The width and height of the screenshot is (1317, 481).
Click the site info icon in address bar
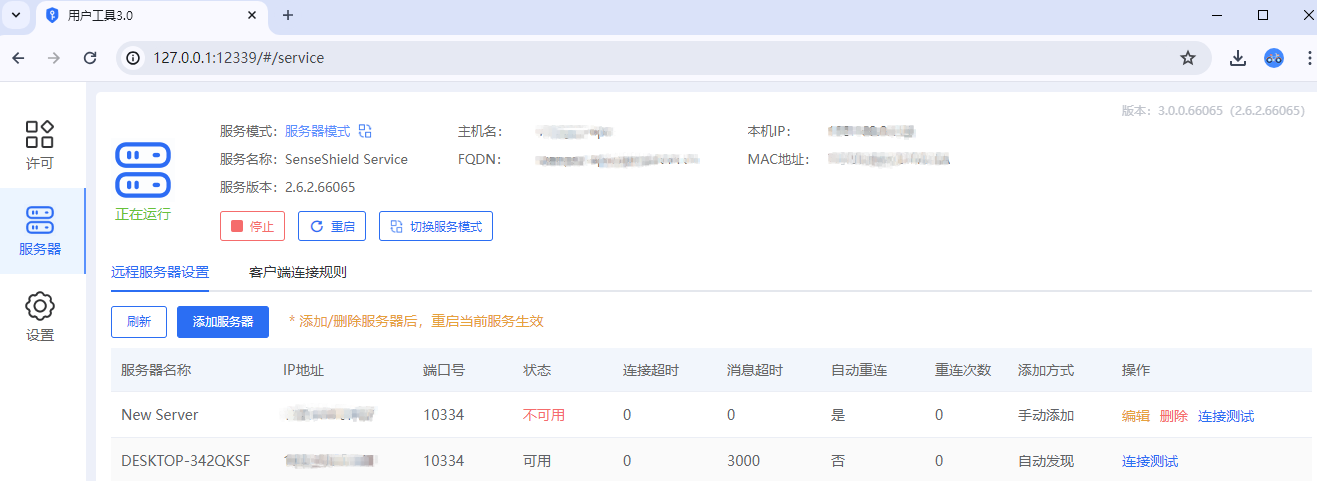pyautogui.click(x=133, y=58)
